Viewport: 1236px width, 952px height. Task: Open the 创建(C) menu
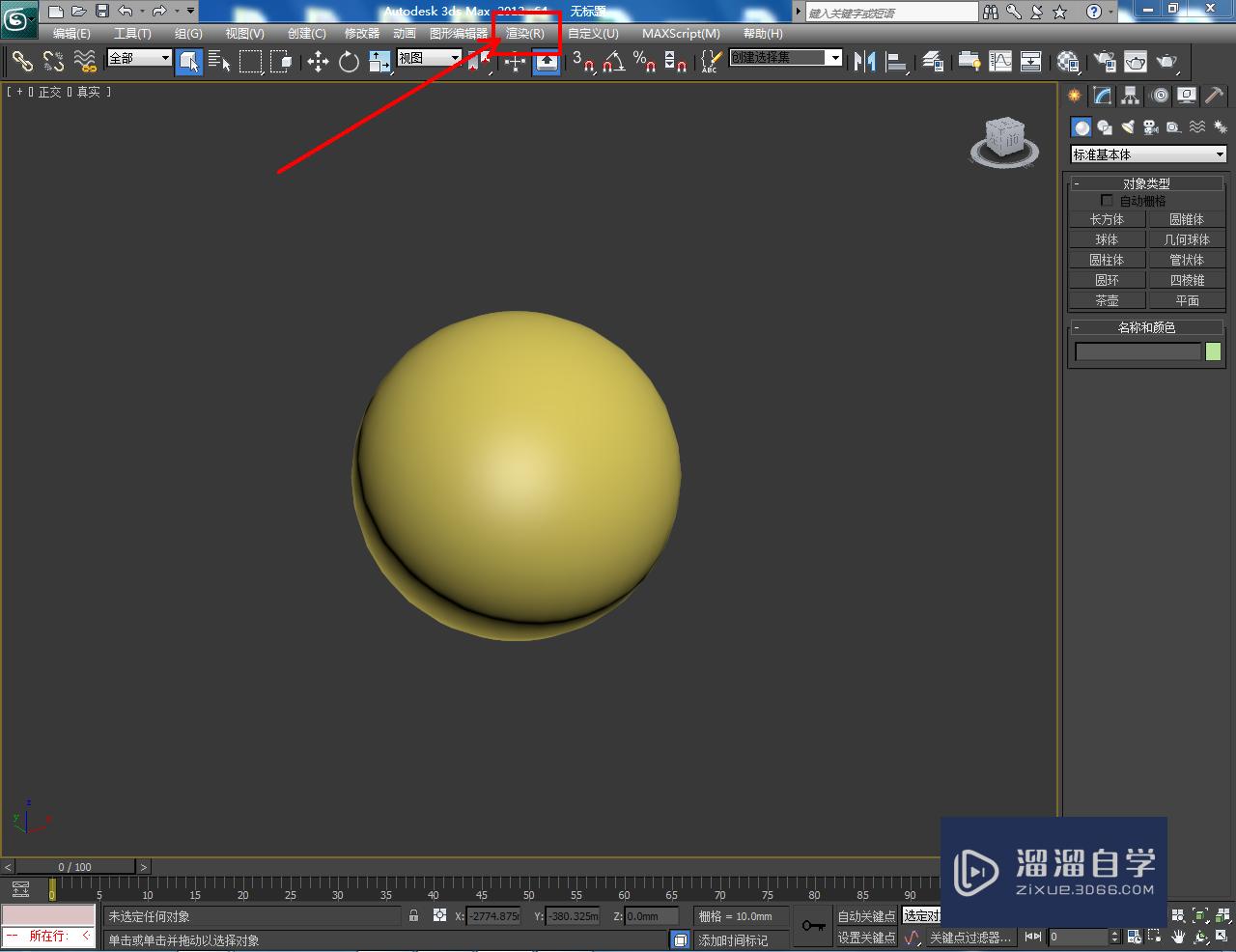(x=307, y=33)
